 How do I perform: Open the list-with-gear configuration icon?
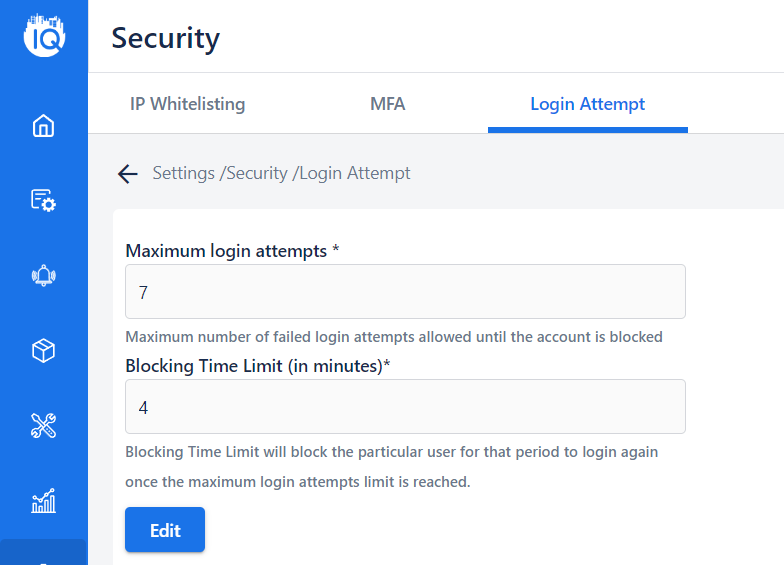[44, 200]
